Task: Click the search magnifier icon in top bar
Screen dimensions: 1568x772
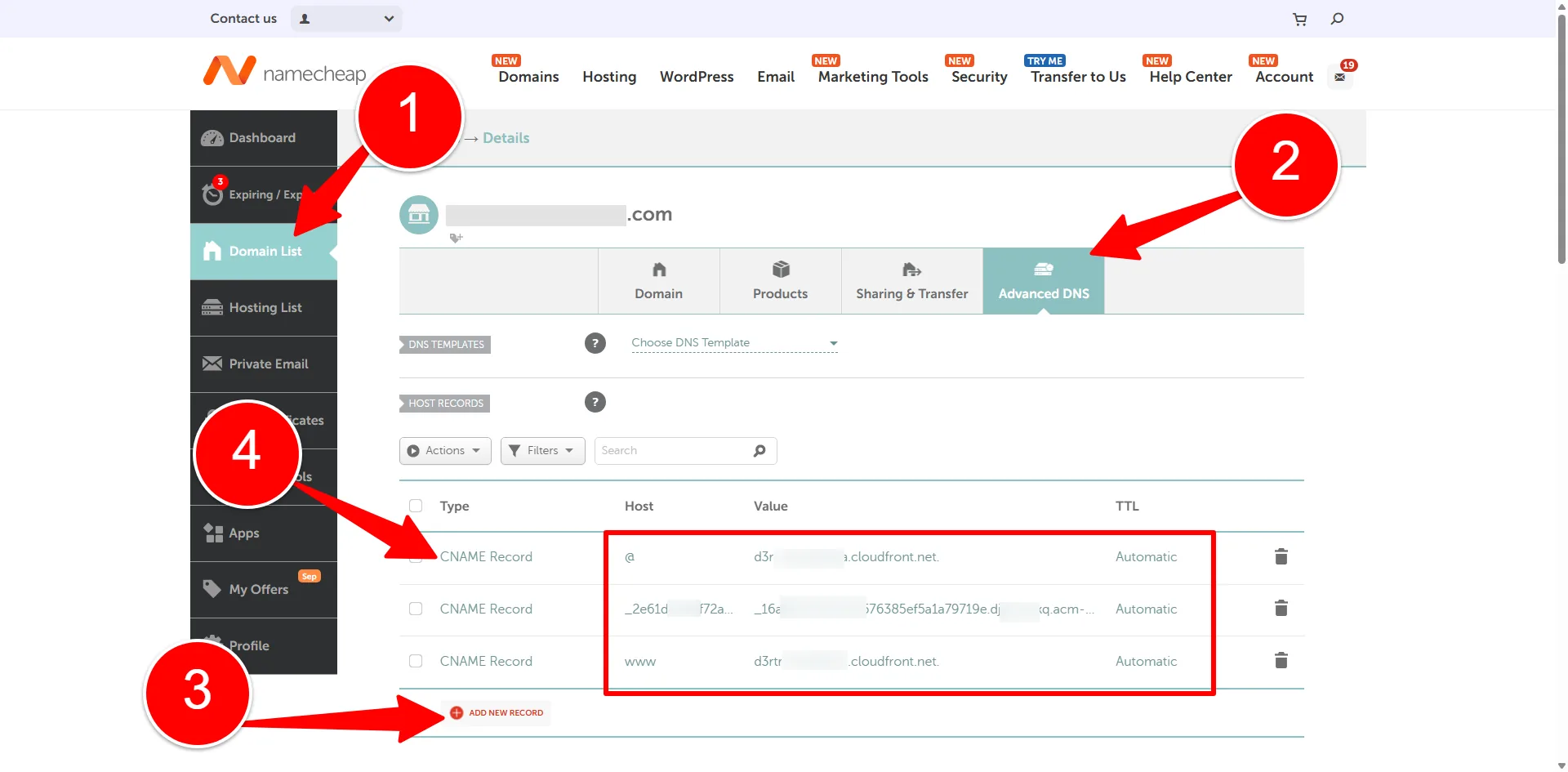Action: point(1337,19)
